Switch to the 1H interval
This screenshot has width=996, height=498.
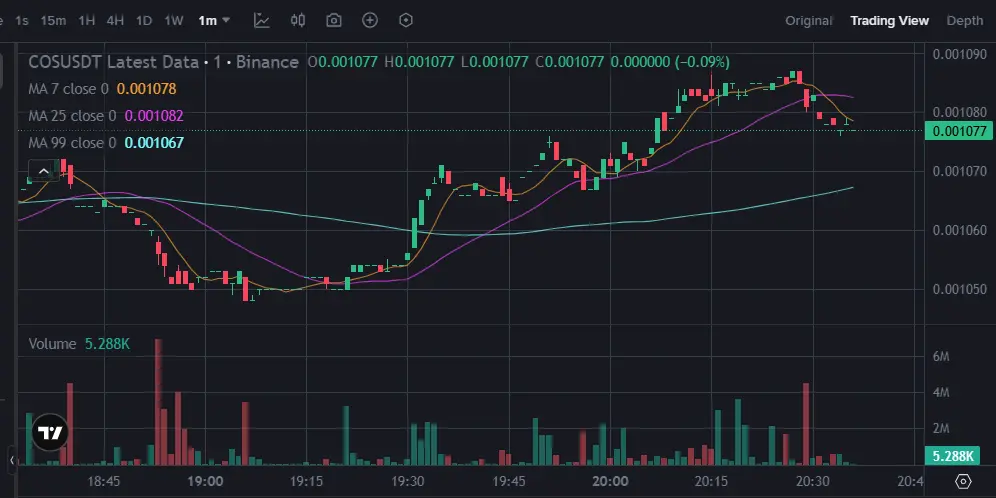[87, 20]
